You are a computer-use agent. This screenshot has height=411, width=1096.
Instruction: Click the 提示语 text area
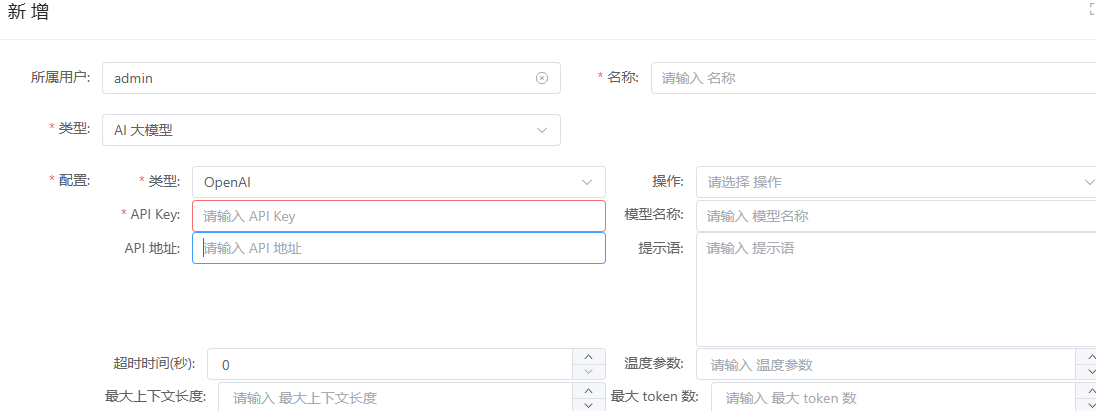pyautogui.click(x=895, y=289)
